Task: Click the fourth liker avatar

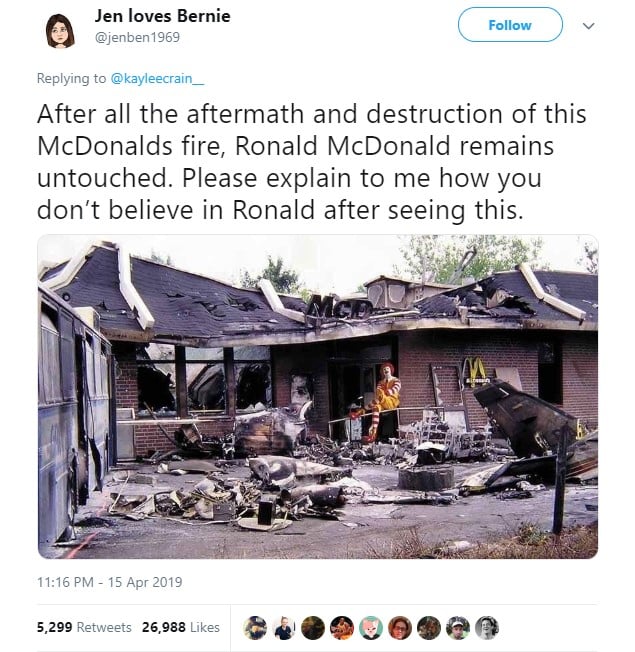Action: [x=342, y=627]
